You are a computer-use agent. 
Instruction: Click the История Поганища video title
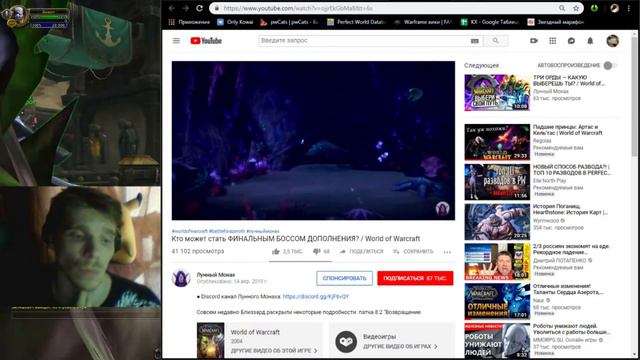click(x=570, y=209)
